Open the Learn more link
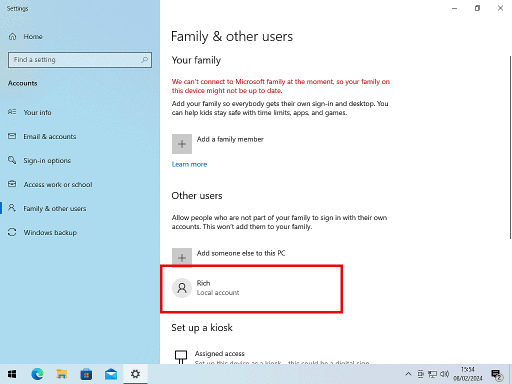The width and height of the screenshot is (512, 384). click(189, 164)
